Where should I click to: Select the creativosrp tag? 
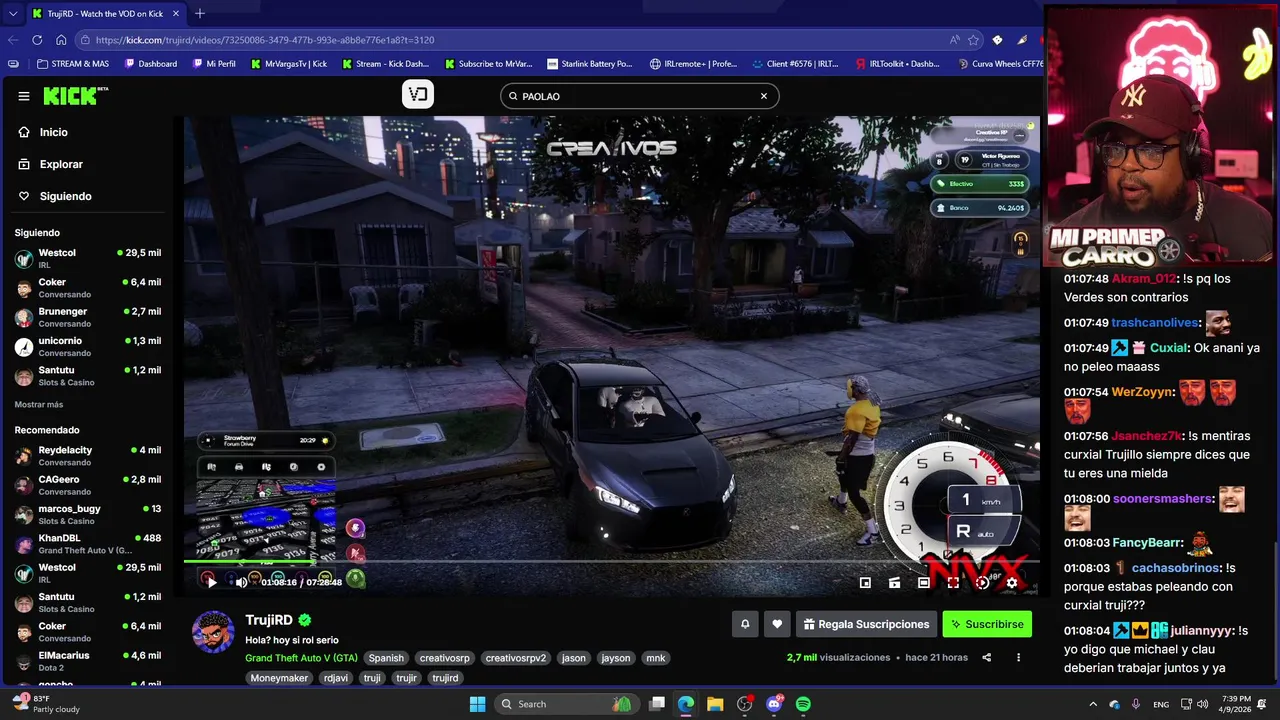[444, 658]
